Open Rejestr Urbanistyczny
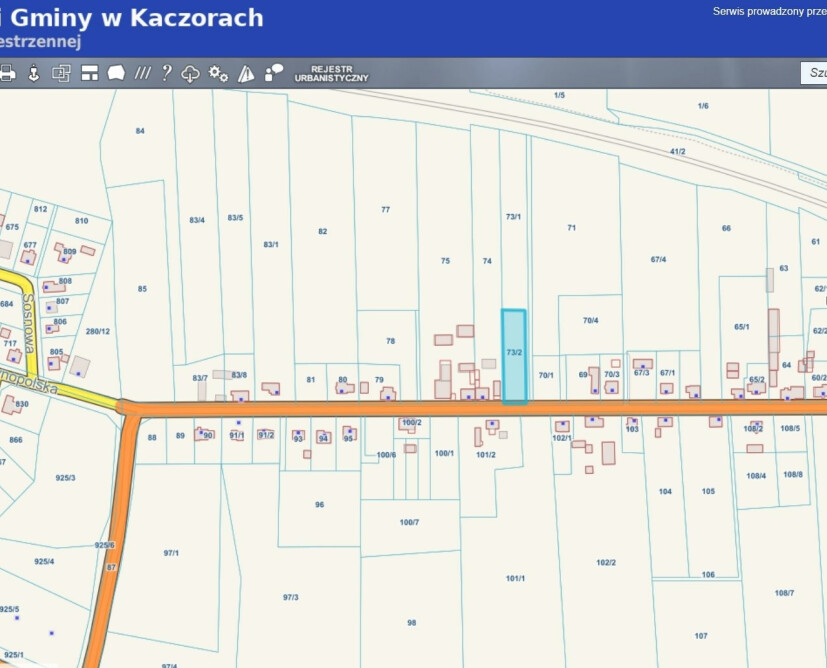The height and width of the screenshot is (668, 827). pyautogui.click(x=331, y=73)
